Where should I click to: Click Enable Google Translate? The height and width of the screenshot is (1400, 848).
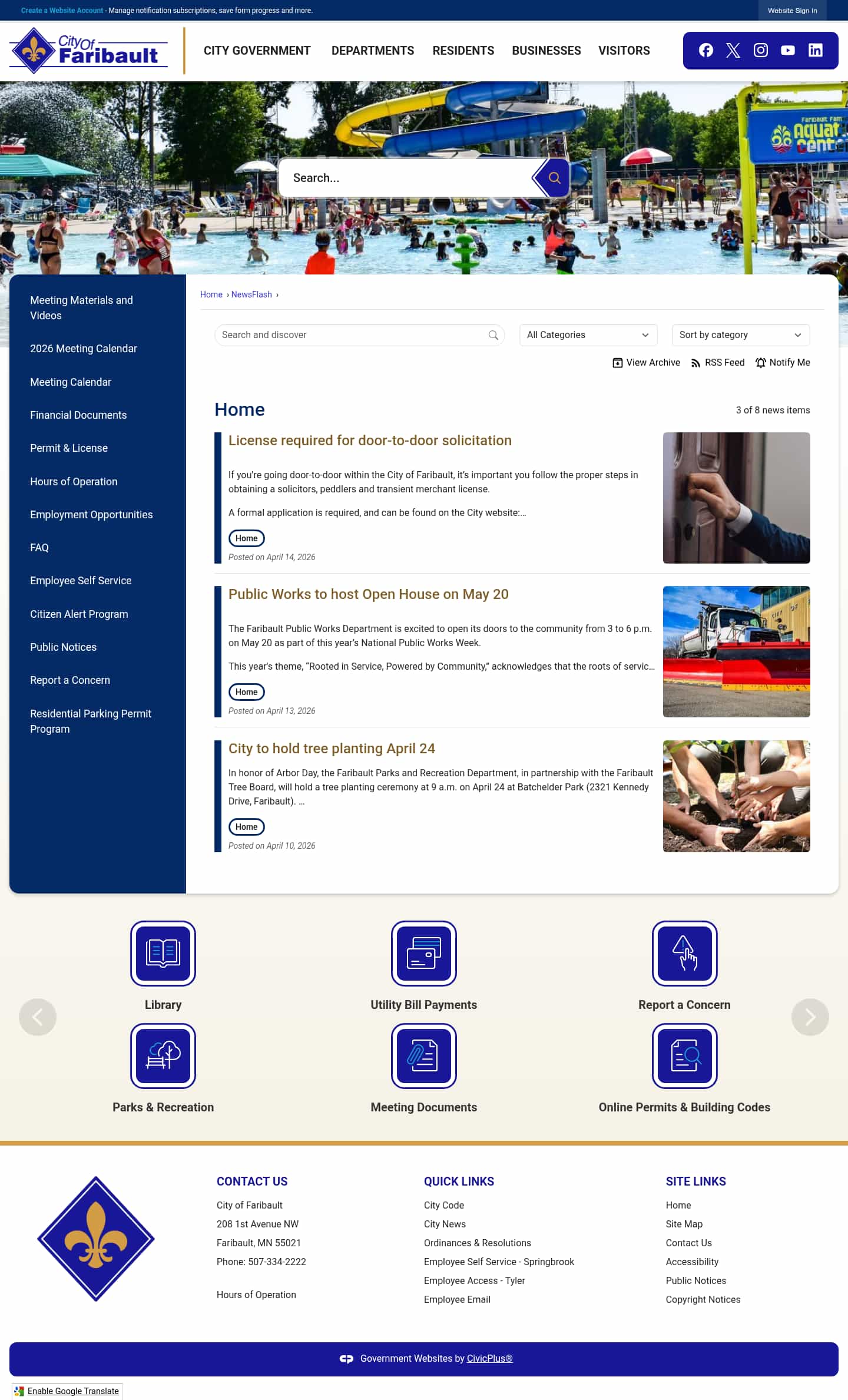(x=73, y=1391)
